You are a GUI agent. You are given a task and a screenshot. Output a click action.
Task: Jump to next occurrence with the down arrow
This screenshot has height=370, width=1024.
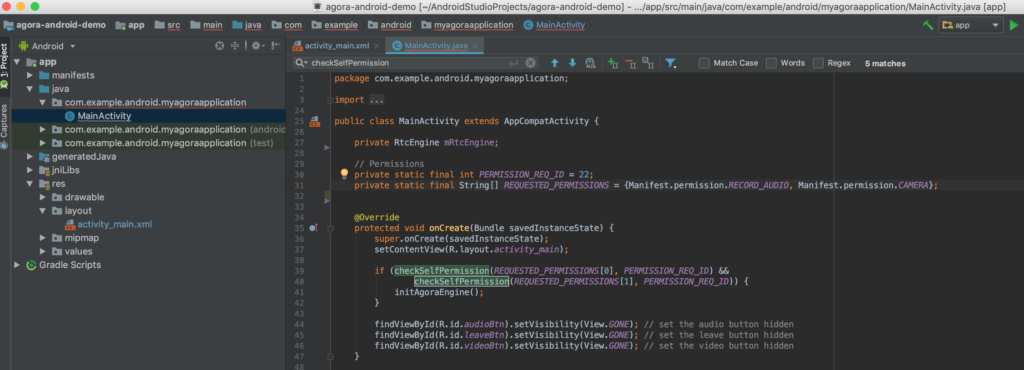coord(573,63)
